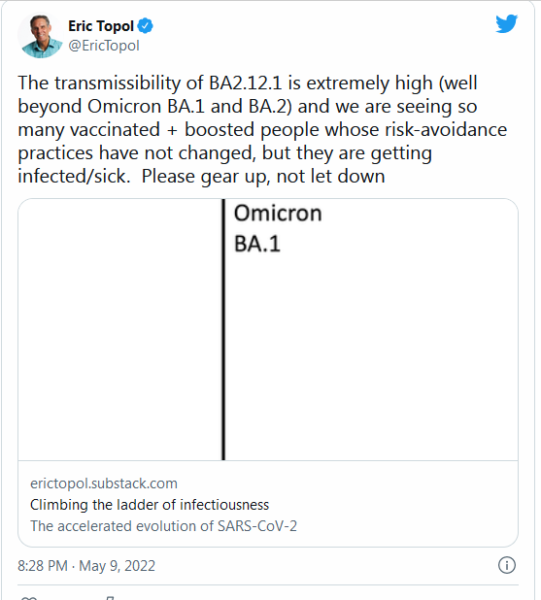Click the Eric Topol display name
This screenshot has width=541, height=600.
click(x=101, y=26)
